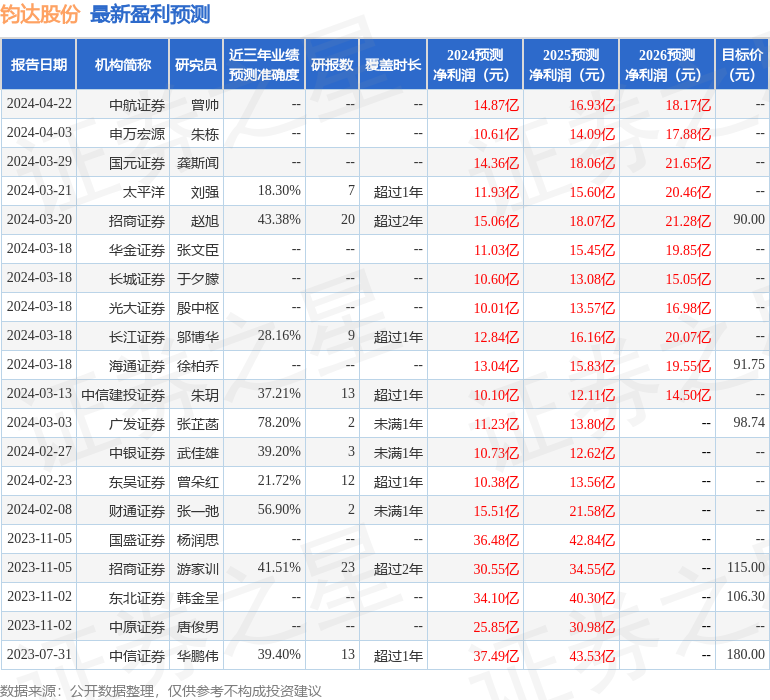Click the institution 海通证券
The width and height of the screenshot is (770, 700).
(x=137, y=366)
